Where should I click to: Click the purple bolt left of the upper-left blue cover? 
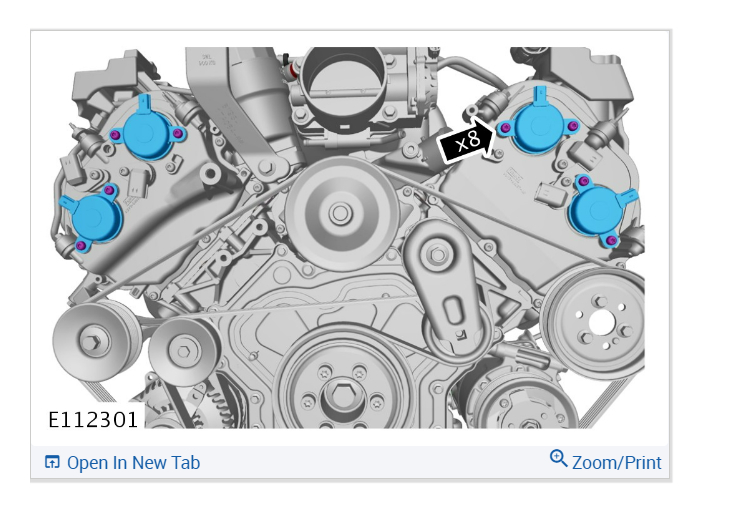point(115,135)
